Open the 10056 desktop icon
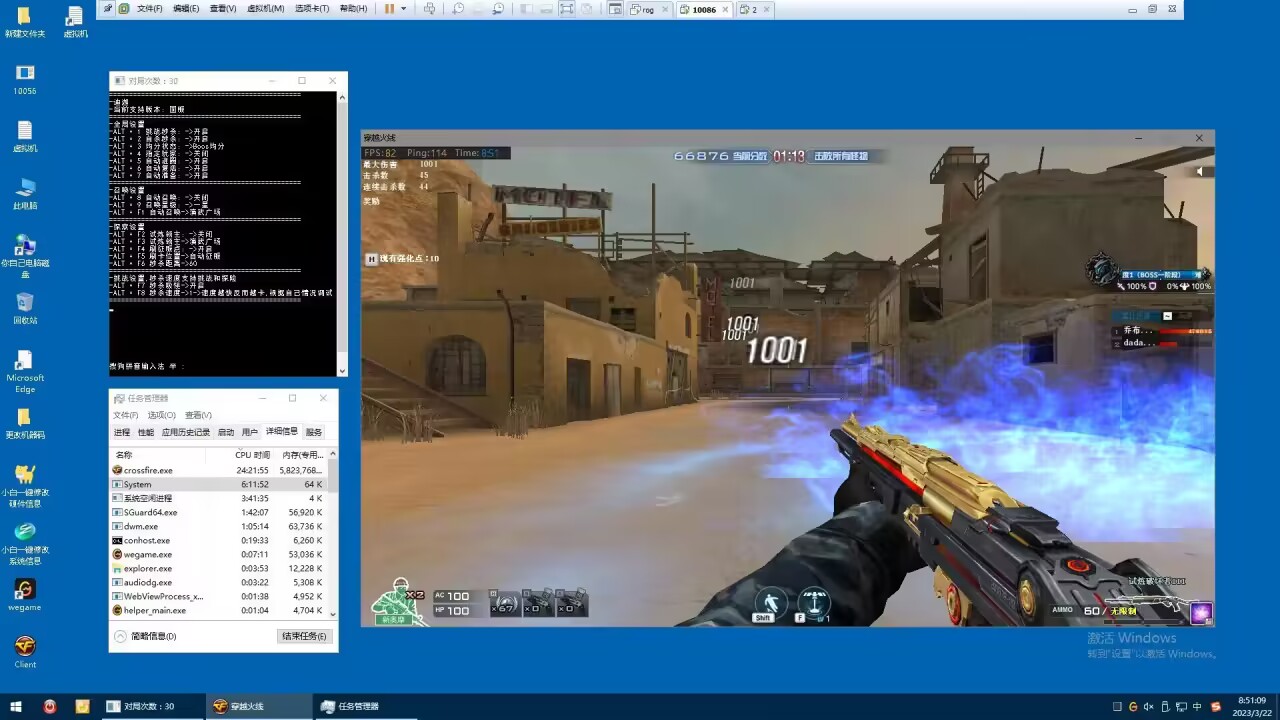This screenshot has height=720, width=1280. [x=25, y=79]
